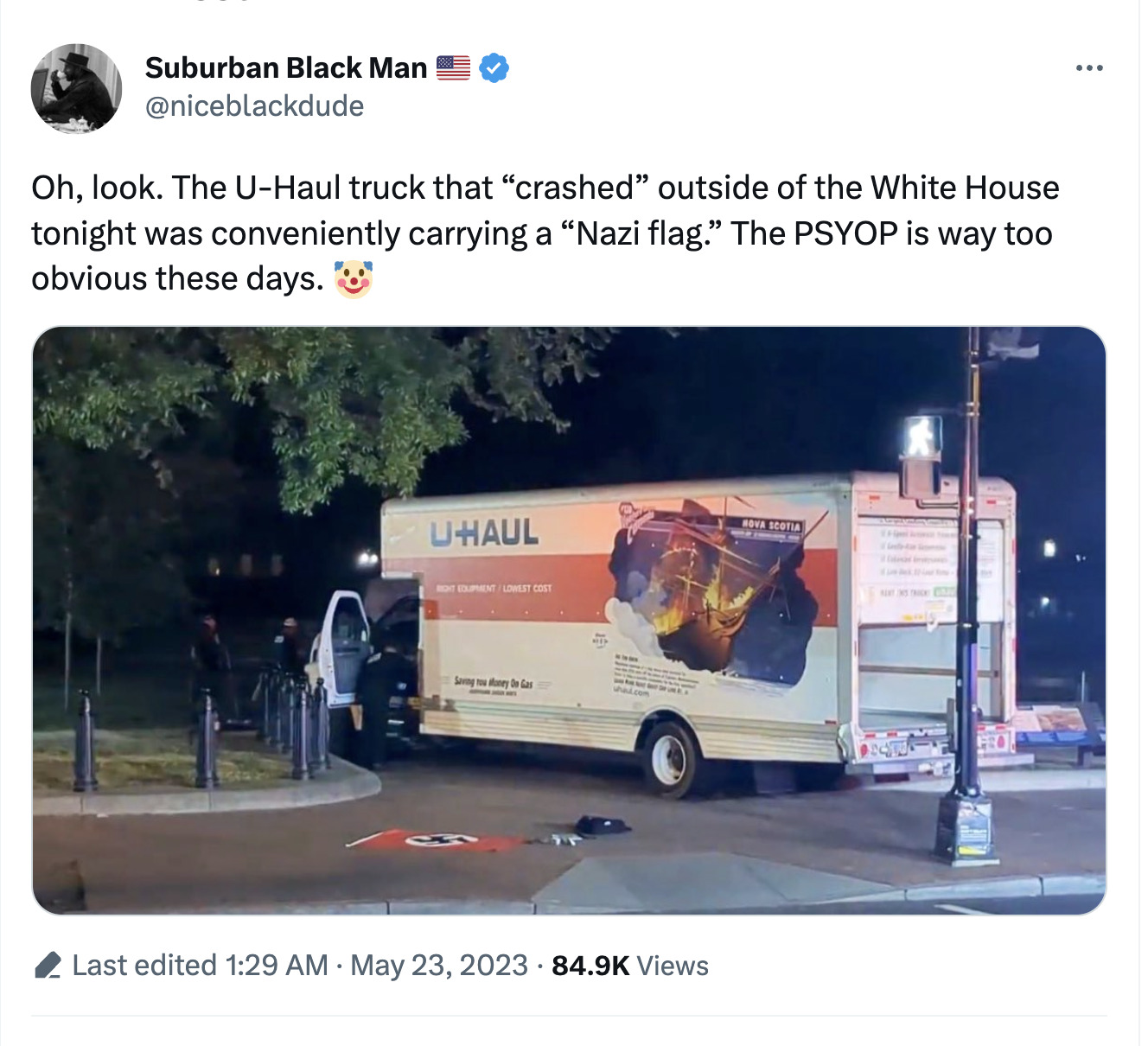This screenshot has width=1148, height=1046.
Task: Click the 1:29 AM timestamp
Action: point(277,965)
